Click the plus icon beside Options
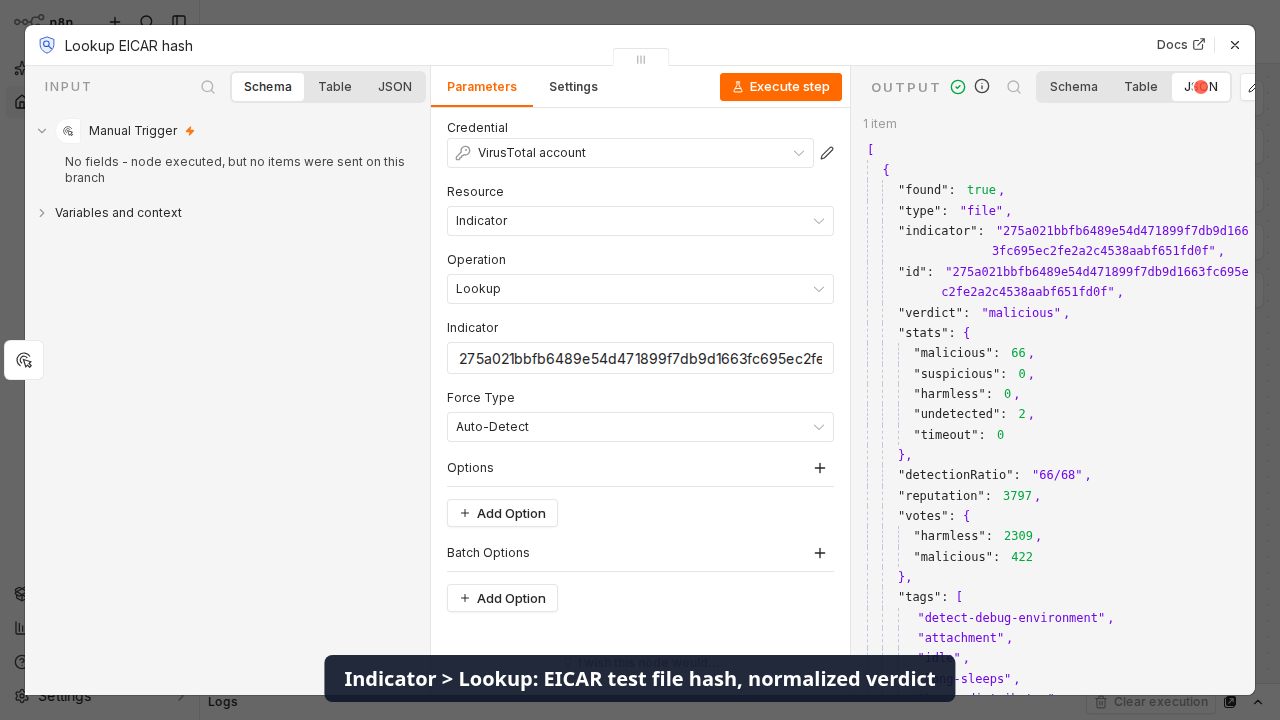Viewport: 1280px width, 720px height. 820,468
